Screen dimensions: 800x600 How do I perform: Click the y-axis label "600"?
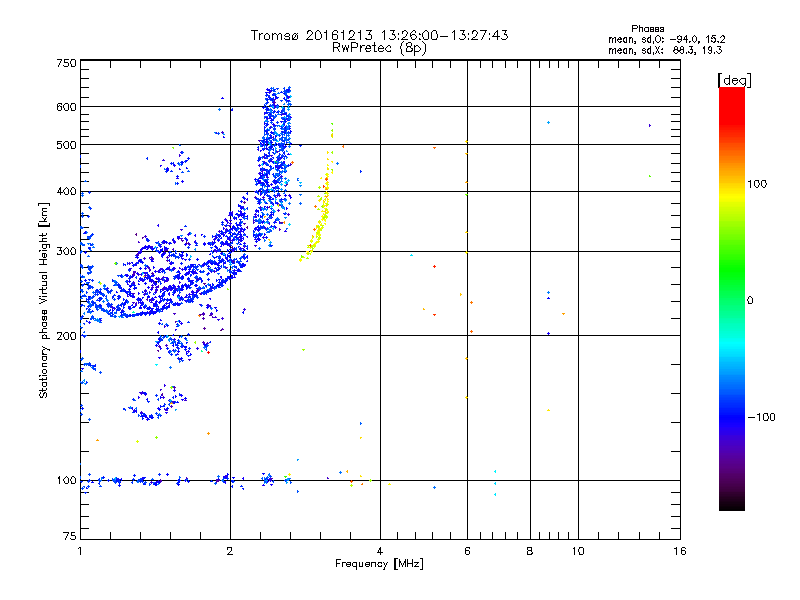[x=66, y=107]
